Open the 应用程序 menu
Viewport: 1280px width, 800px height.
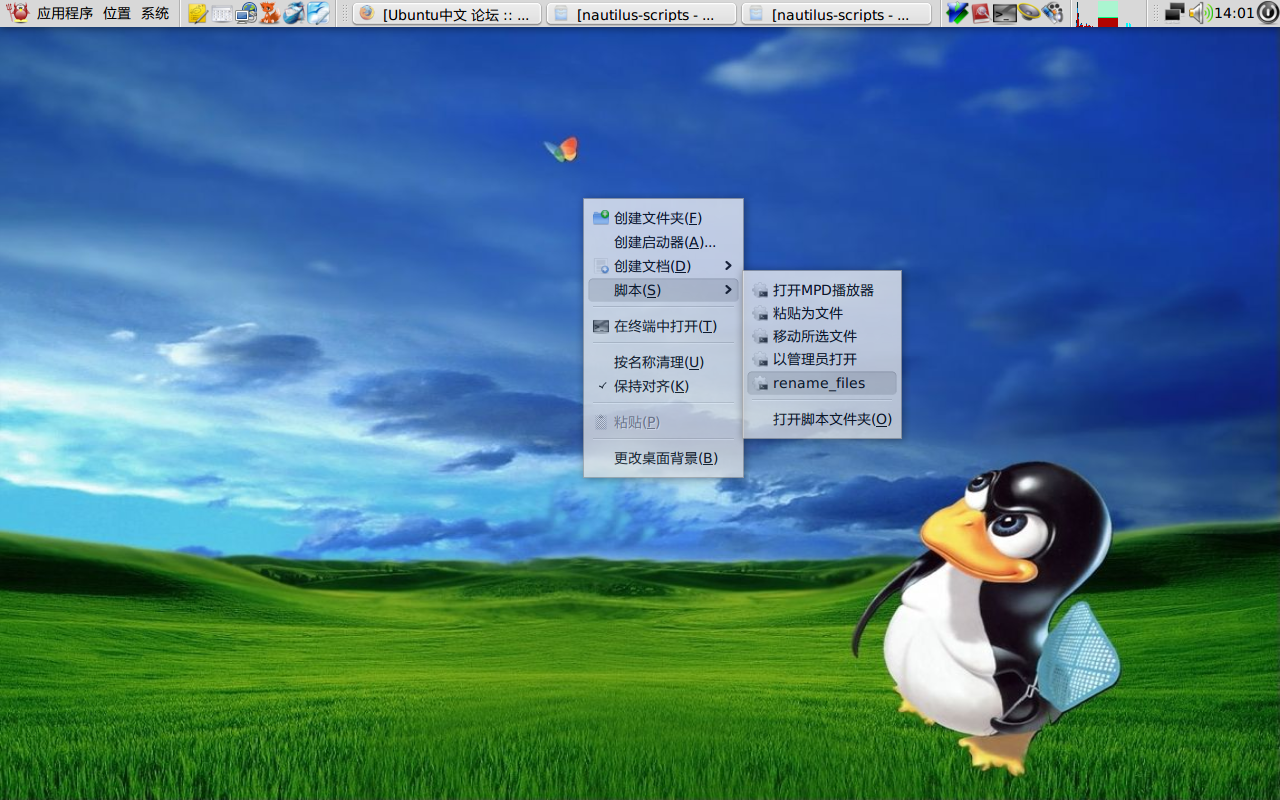tap(65, 14)
